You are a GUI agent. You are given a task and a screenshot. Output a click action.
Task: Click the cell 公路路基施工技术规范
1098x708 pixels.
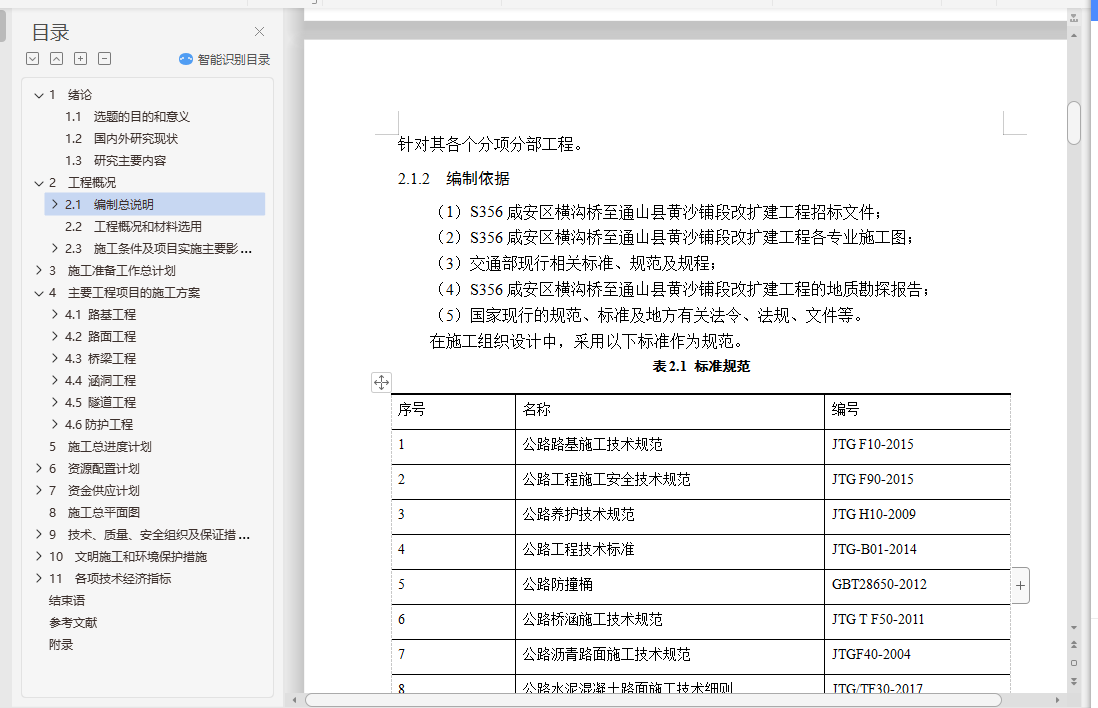click(670, 447)
